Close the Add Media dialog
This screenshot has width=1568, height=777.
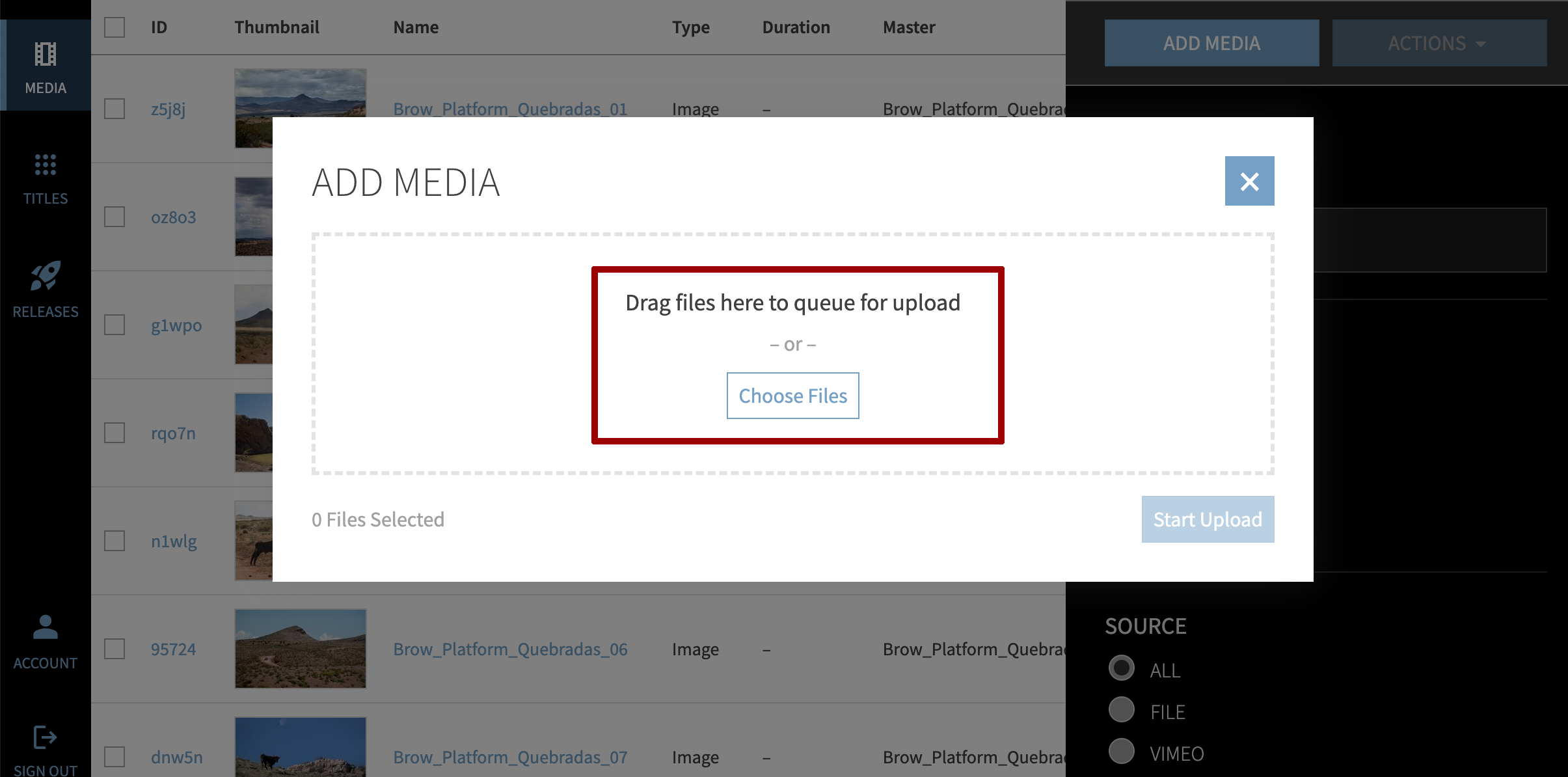(x=1249, y=181)
